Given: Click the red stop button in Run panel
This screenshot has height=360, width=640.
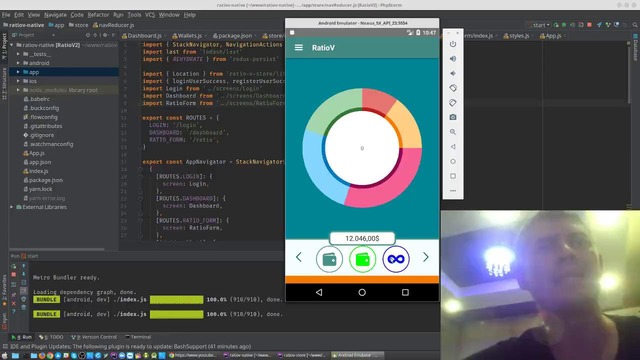Looking at the screenshot, I should (13, 275).
